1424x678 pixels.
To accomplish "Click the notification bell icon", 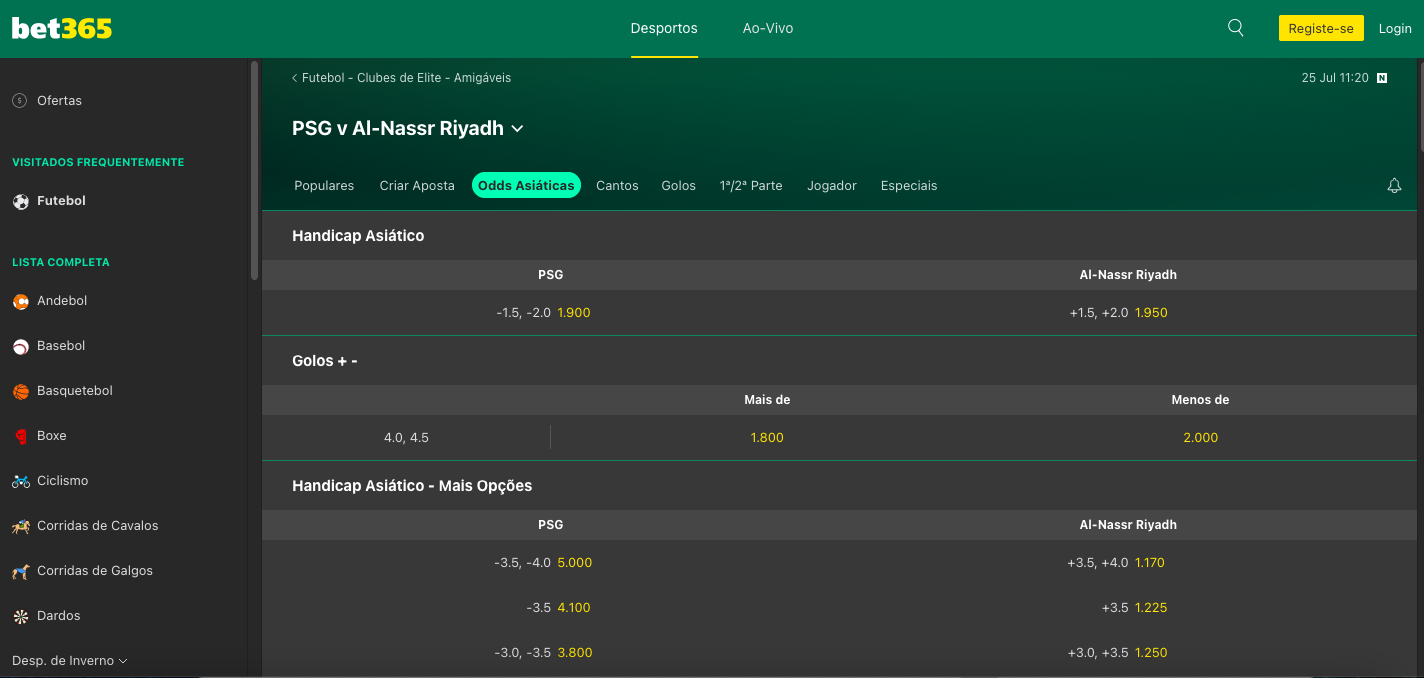I will click(x=1394, y=185).
